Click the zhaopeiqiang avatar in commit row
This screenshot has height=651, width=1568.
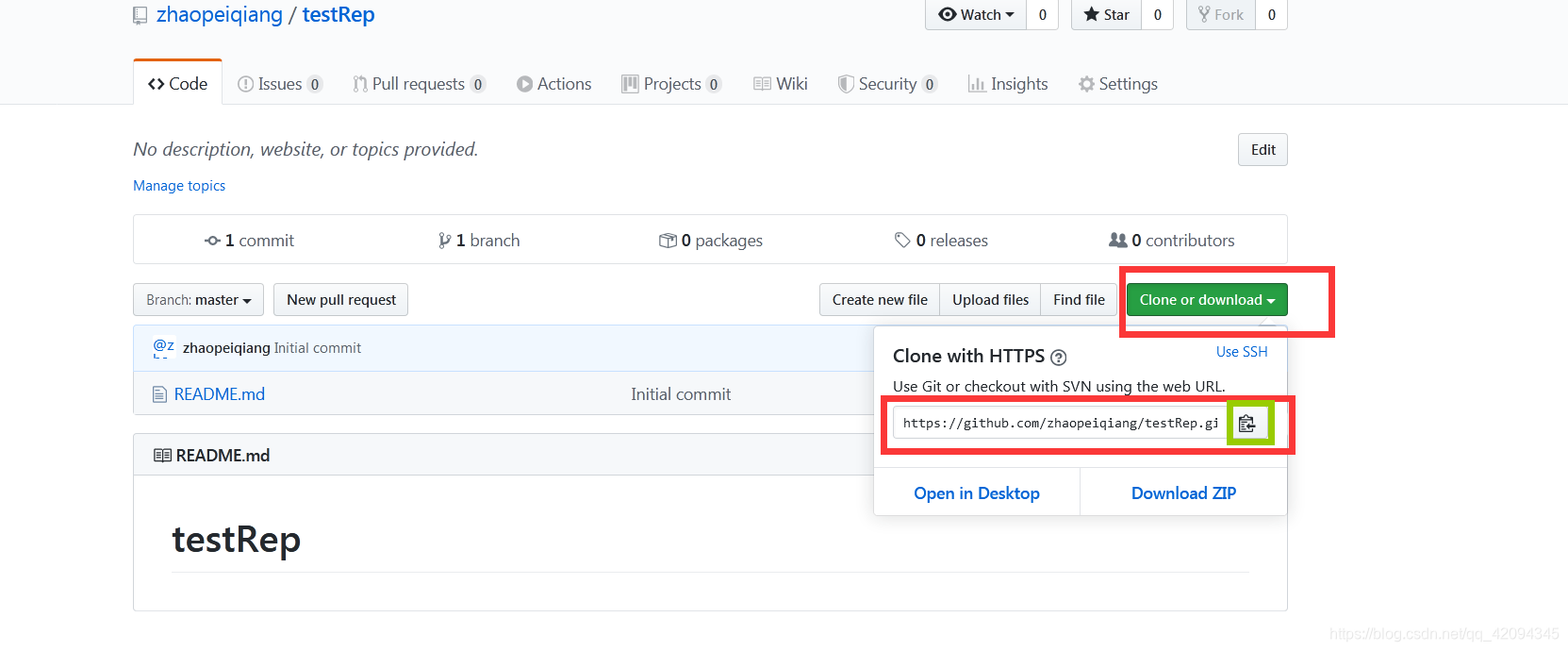pos(163,348)
